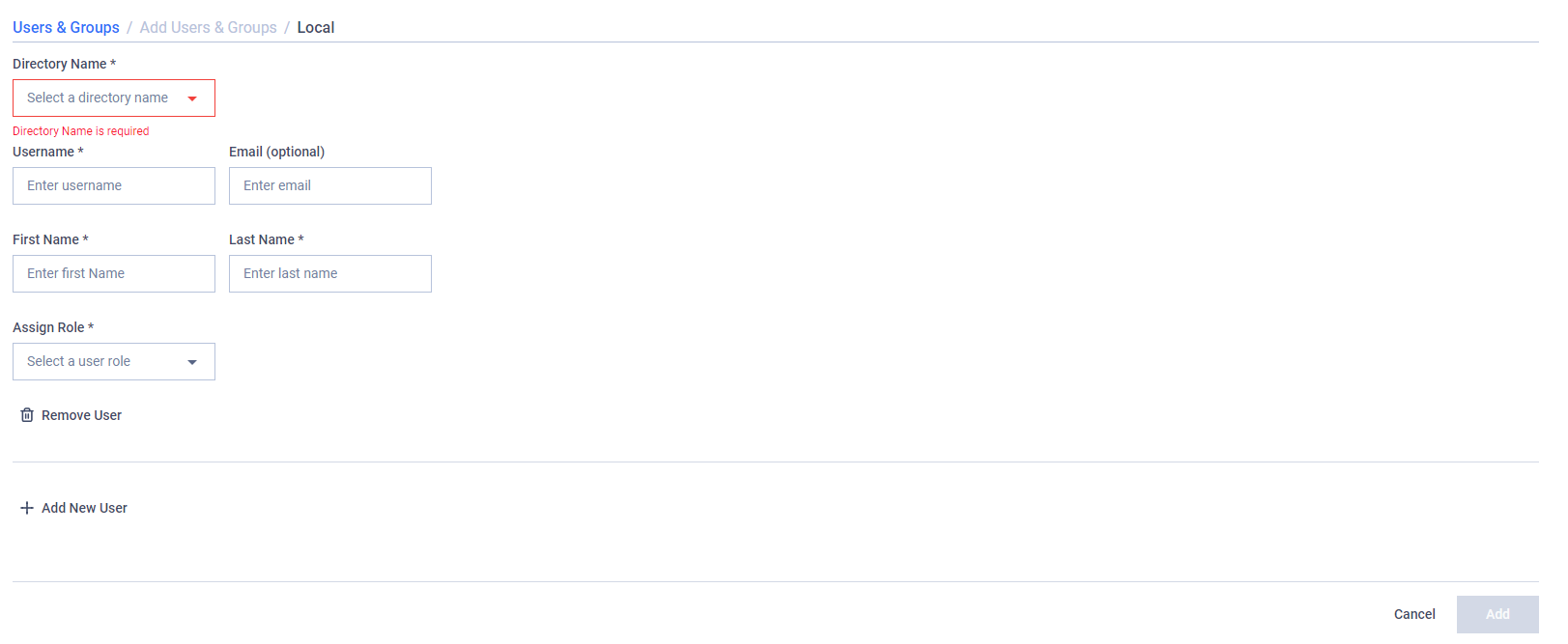Focus the Enter username field

pos(114,185)
